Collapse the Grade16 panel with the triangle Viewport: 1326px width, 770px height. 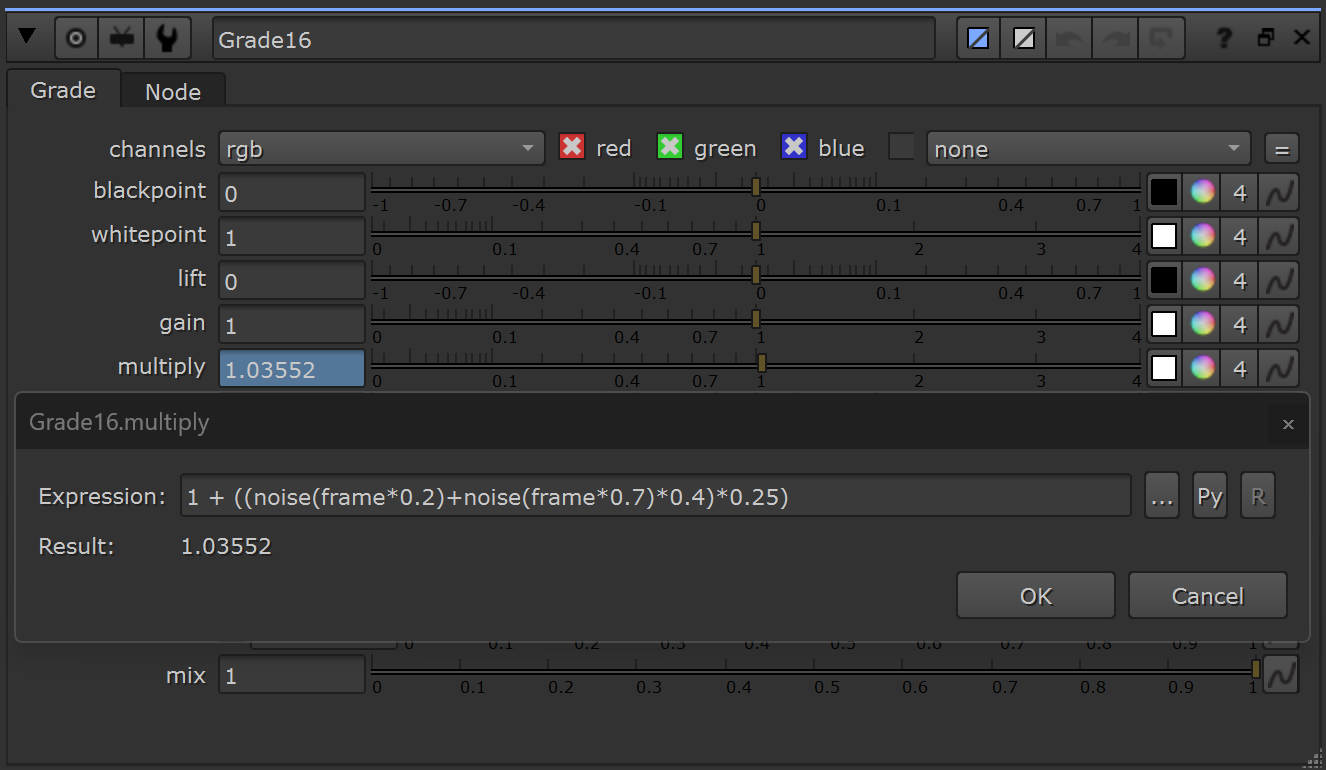tap(28, 38)
